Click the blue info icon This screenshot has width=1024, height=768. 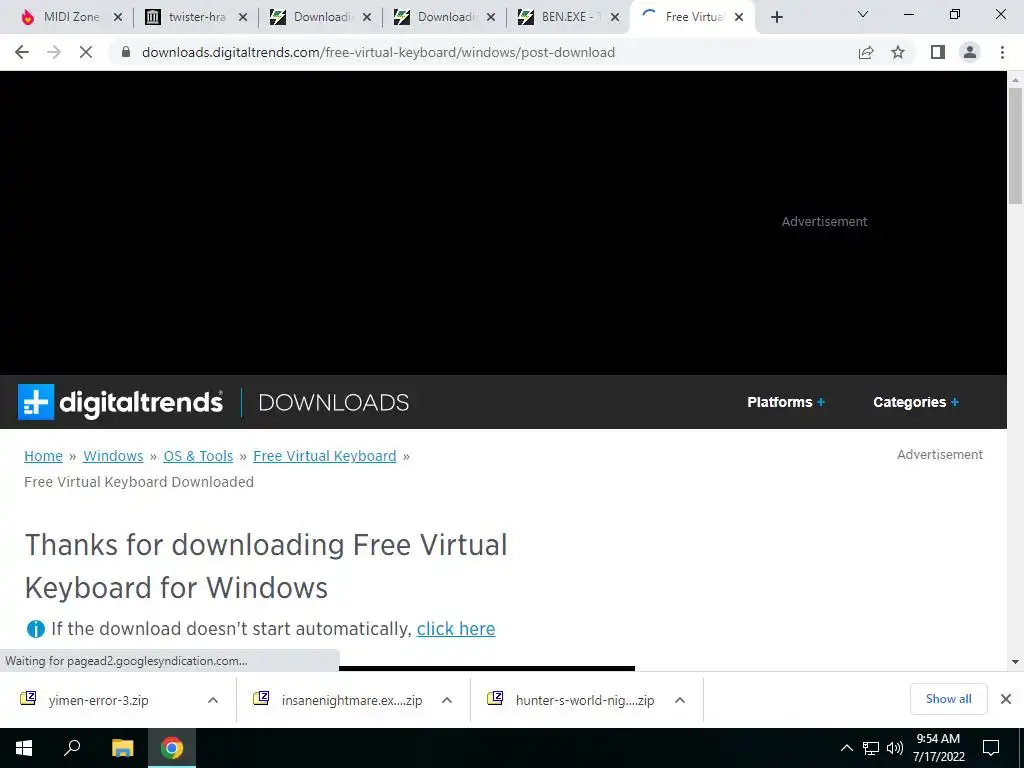pos(35,629)
